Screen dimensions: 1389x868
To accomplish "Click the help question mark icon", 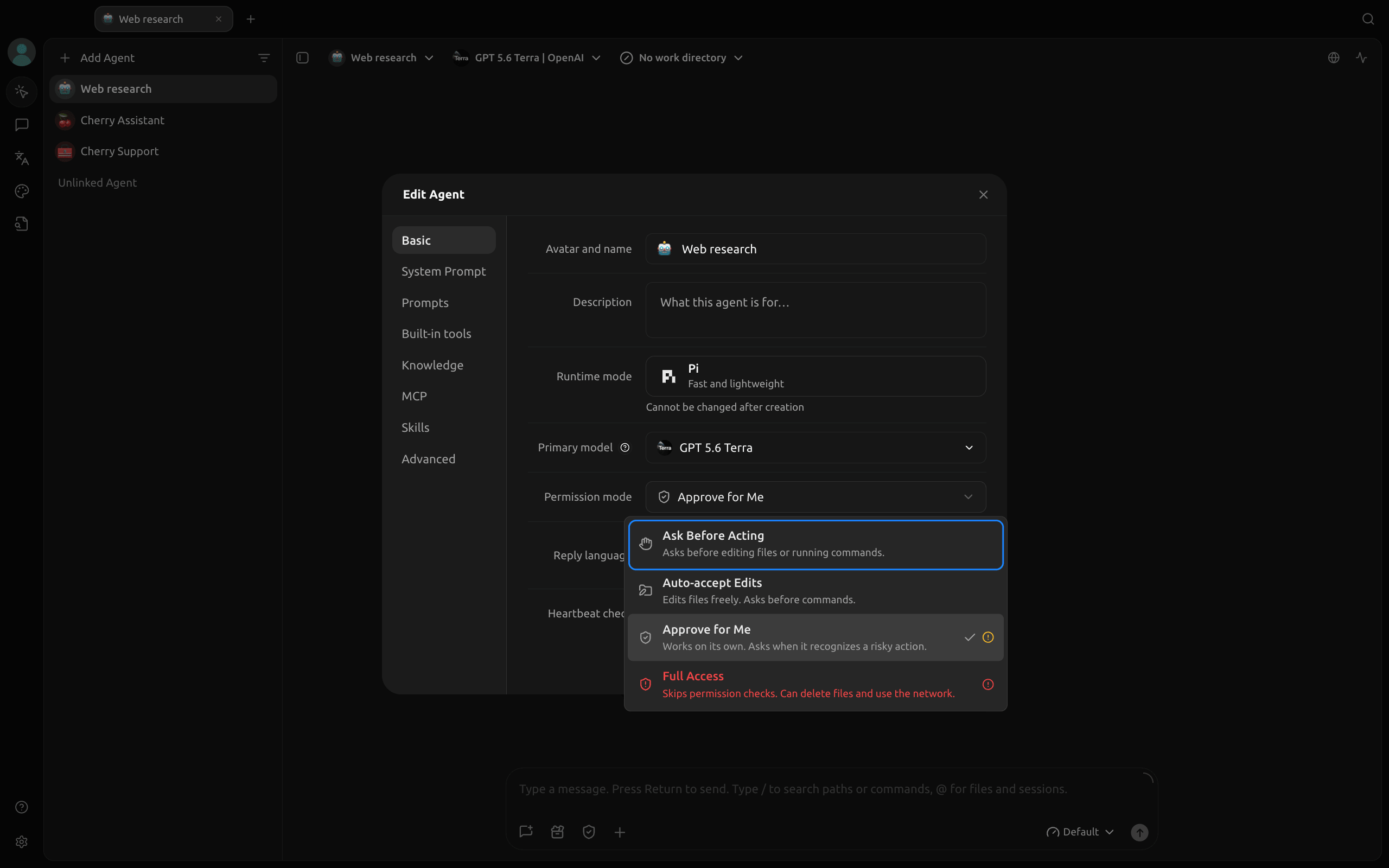I will pyautogui.click(x=22, y=807).
